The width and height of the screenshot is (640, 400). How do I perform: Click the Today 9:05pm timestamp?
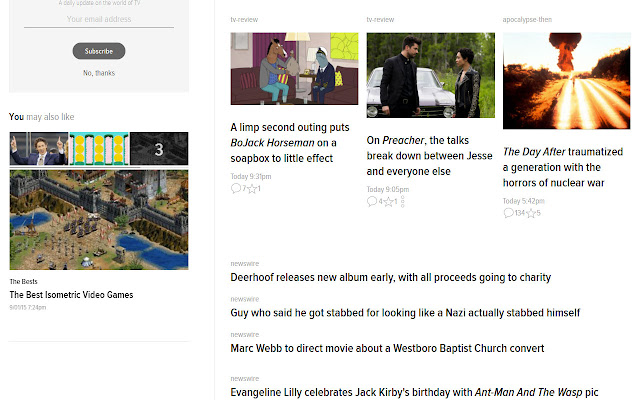coord(387,189)
